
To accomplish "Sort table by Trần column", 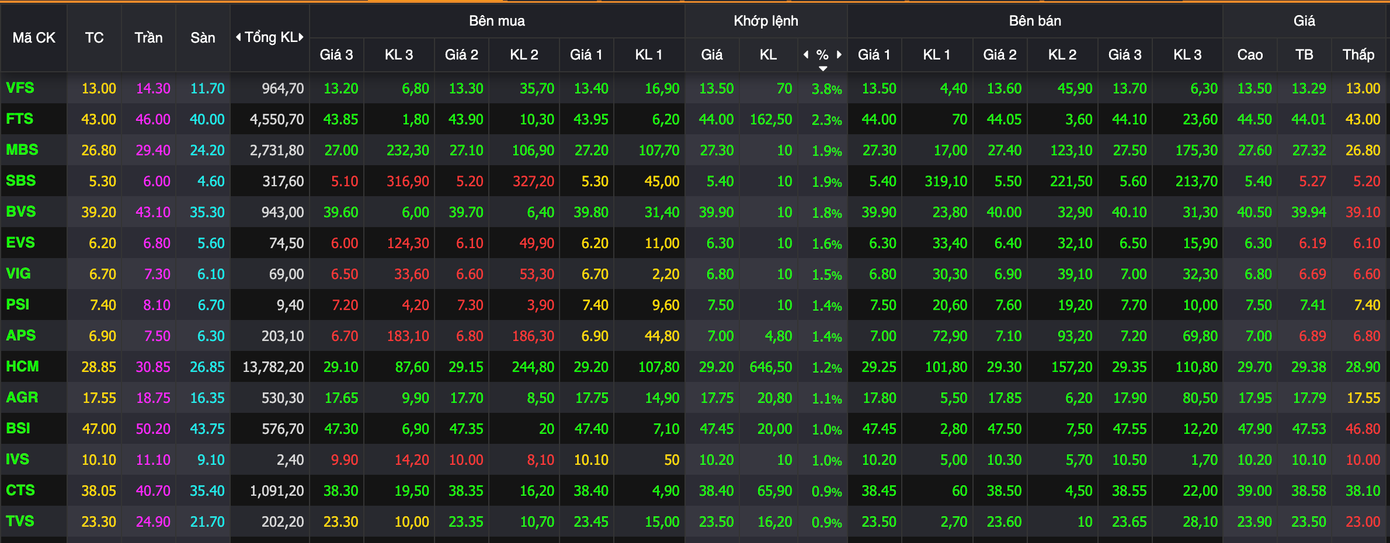I will pos(148,37).
